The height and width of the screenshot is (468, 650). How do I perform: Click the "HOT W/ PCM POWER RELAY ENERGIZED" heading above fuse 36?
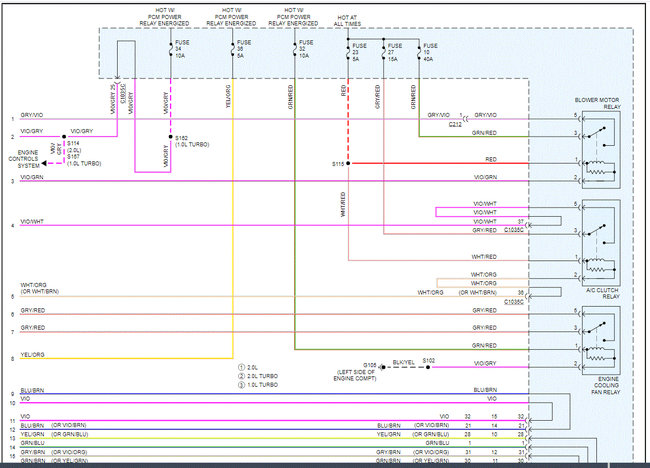[x=231, y=17]
